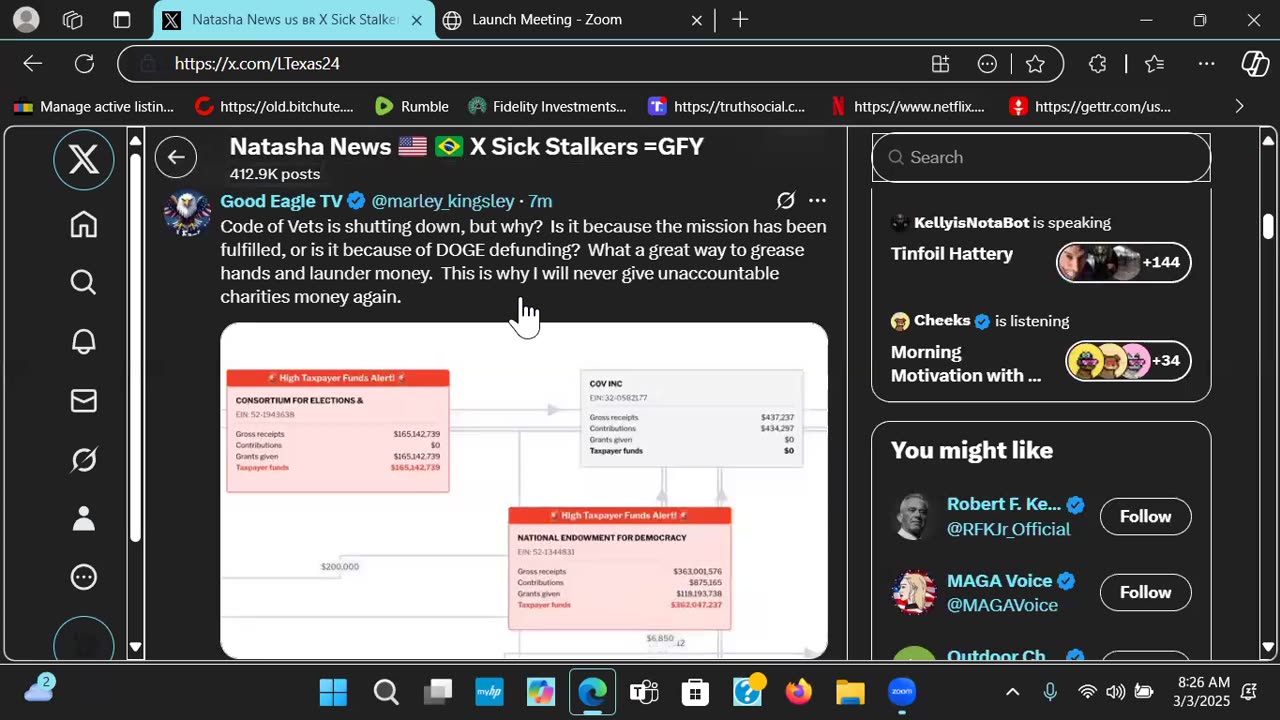Open the favorites list icon
Screen dimensions: 1280x720
coord(1155,64)
